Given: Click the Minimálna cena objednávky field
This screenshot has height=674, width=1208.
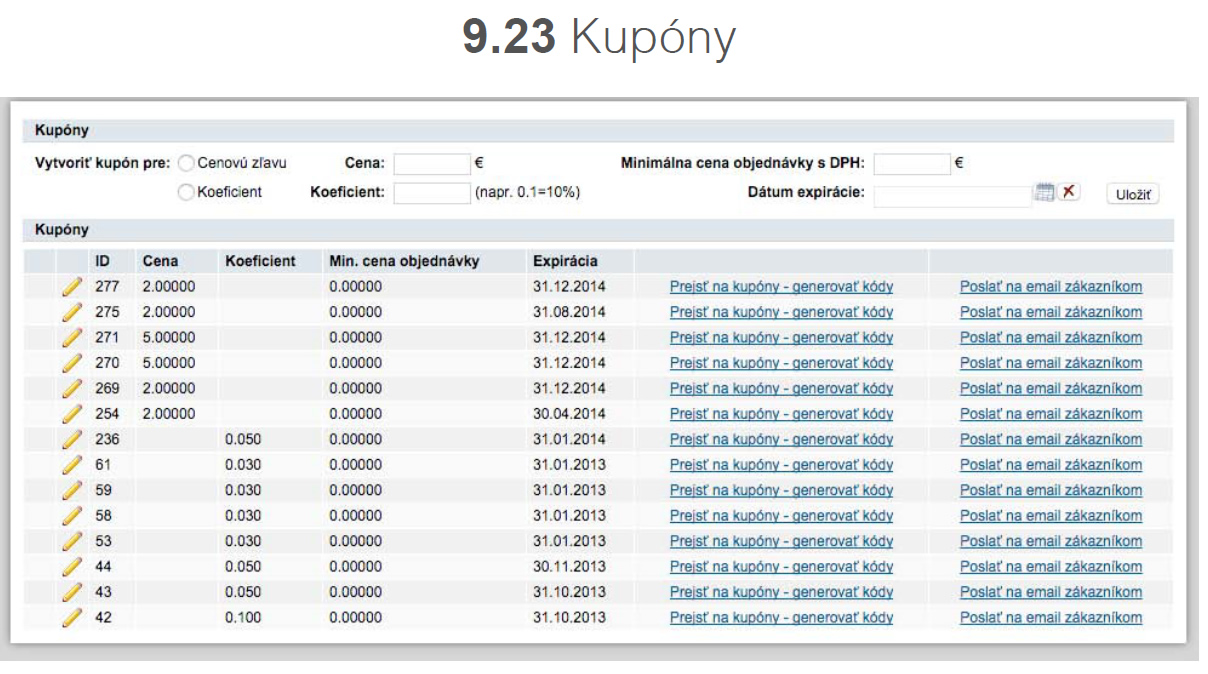Looking at the screenshot, I should tap(911, 164).
